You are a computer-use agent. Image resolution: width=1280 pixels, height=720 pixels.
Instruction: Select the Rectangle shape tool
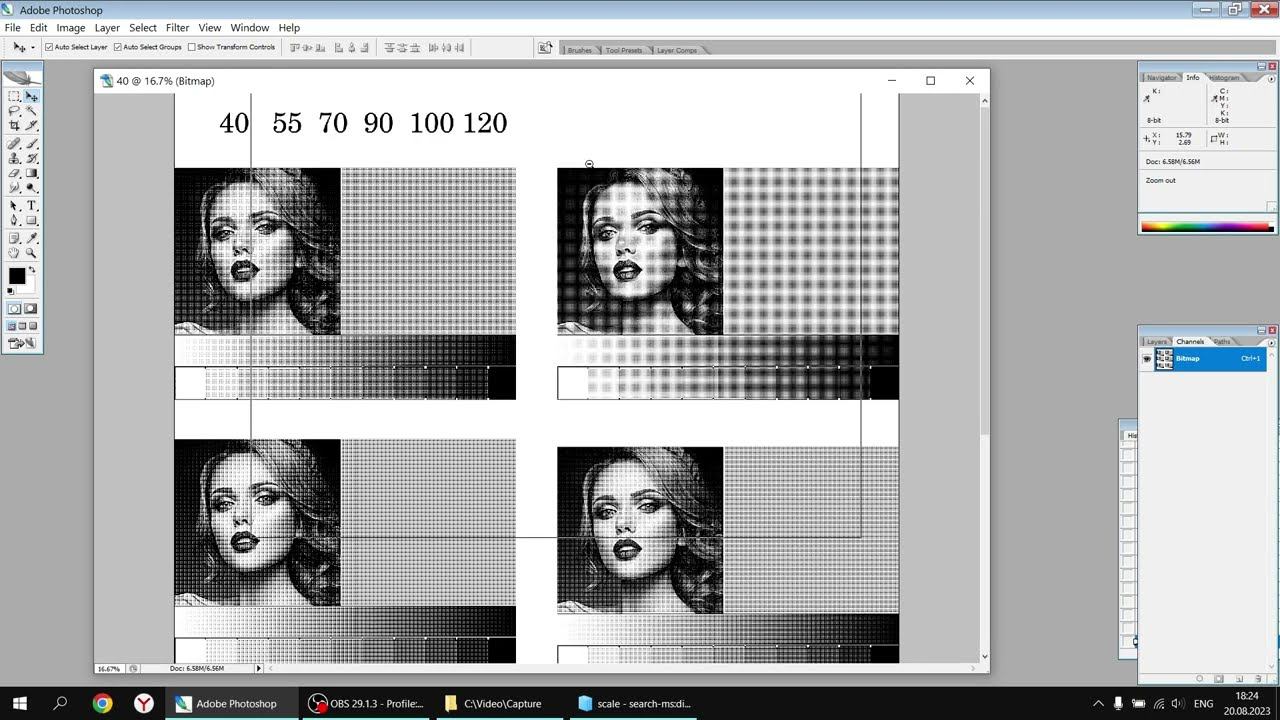point(31,219)
